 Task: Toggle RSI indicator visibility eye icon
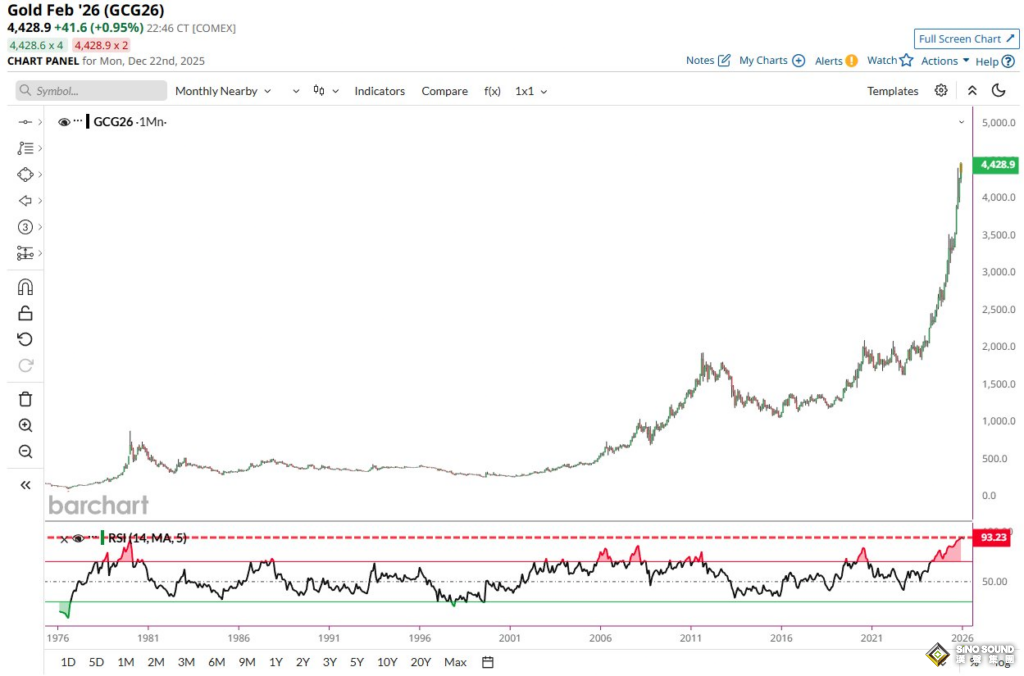point(79,538)
